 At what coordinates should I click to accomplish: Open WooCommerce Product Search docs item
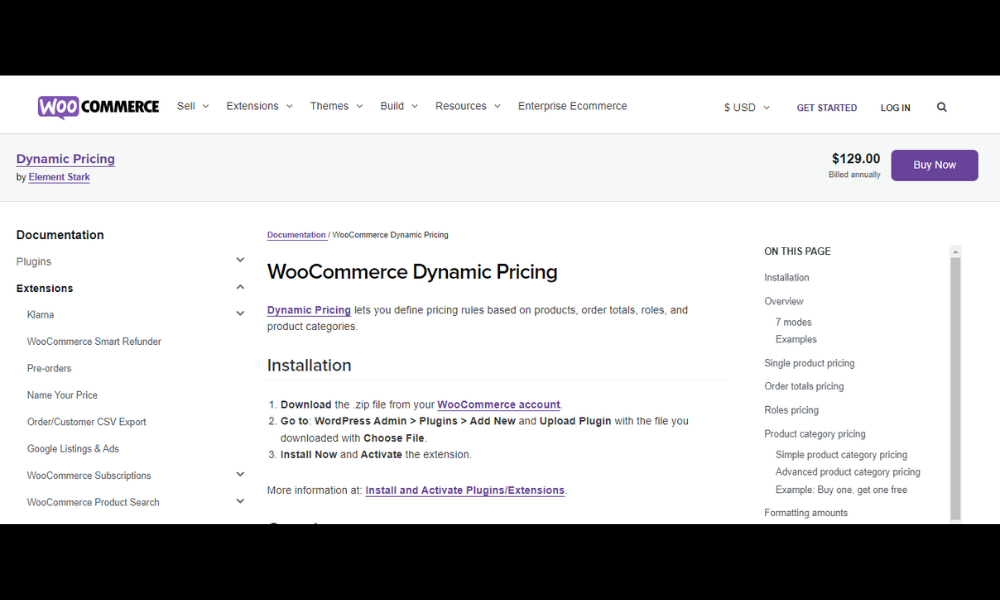tap(93, 502)
